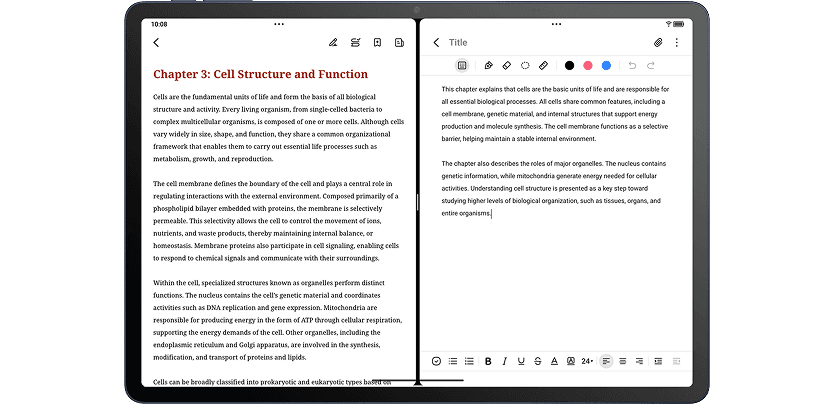Click the split-screen divider handle
This screenshot has width=834, height=404.
pyautogui.click(x=418, y=202)
